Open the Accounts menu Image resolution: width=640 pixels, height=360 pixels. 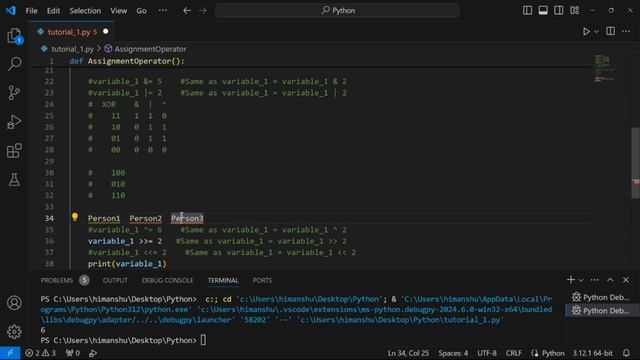pyautogui.click(x=14, y=303)
